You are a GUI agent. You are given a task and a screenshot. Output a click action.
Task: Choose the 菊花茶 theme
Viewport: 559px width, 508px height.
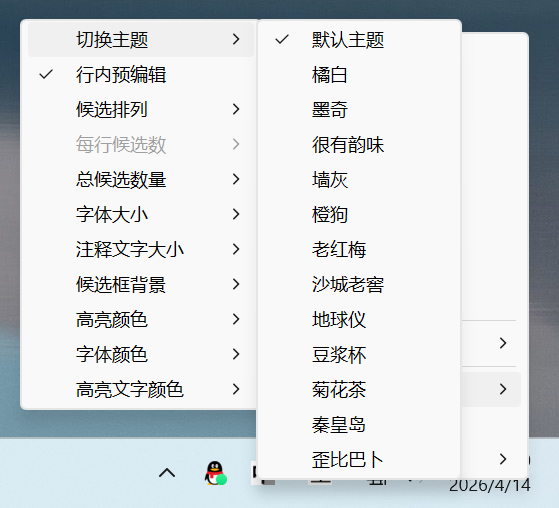[x=359, y=389]
